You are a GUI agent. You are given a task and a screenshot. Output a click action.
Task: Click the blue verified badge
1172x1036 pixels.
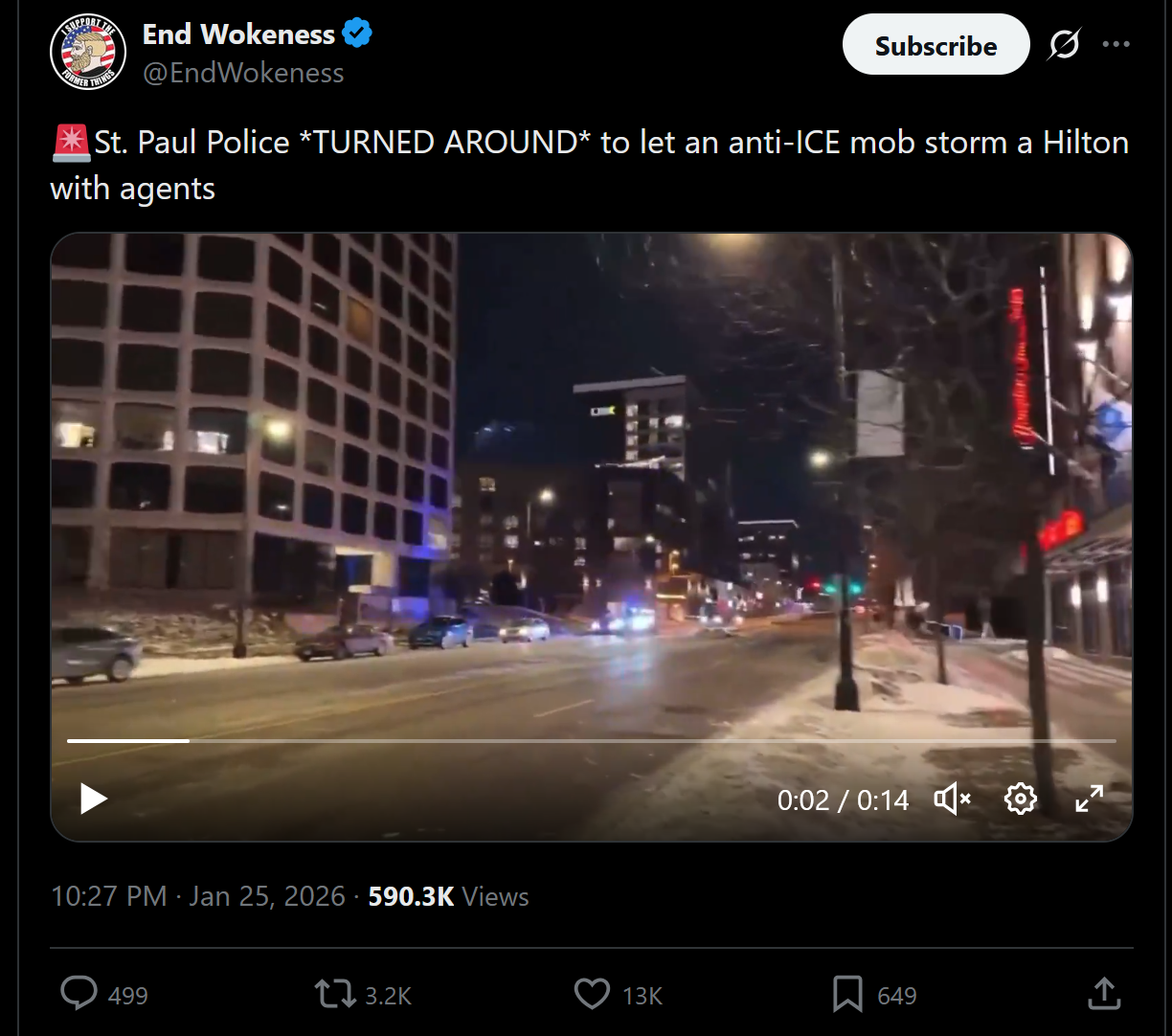pos(358,34)
